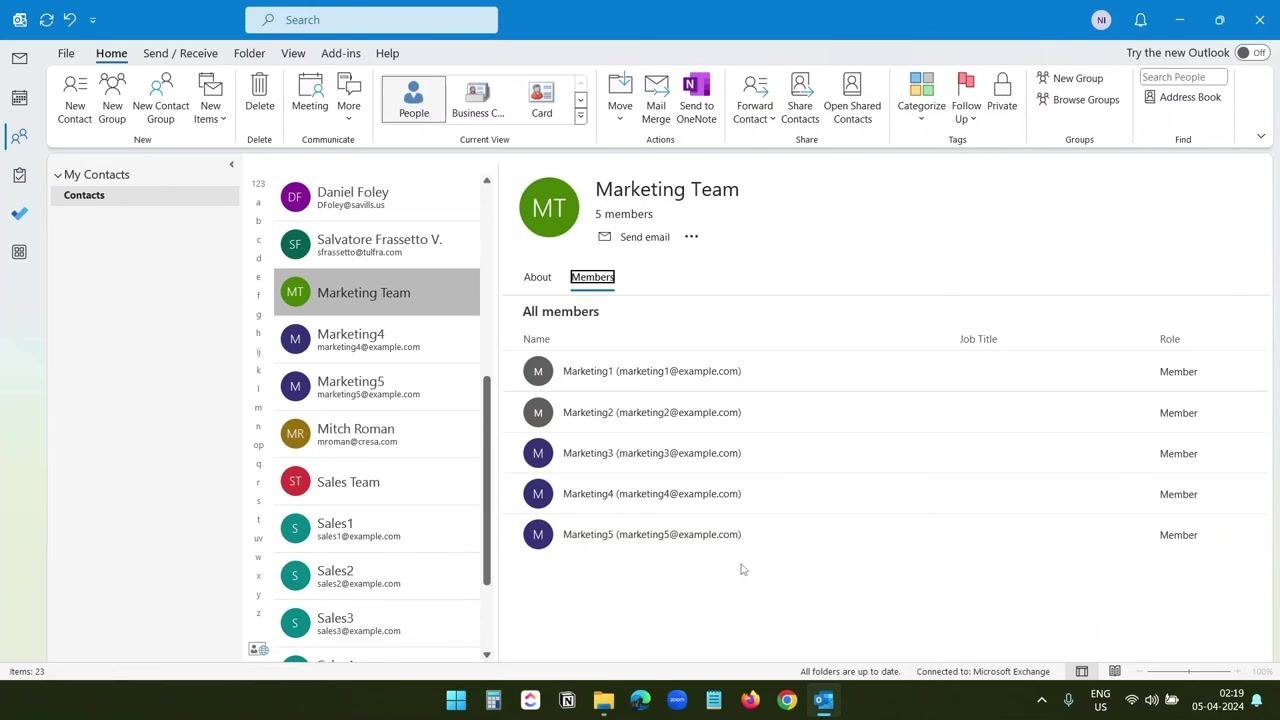Viewport: 1280px width, 720px height.
Task: Mark contact as Private
Action: pyautogui.click(x=1002, y=92)
